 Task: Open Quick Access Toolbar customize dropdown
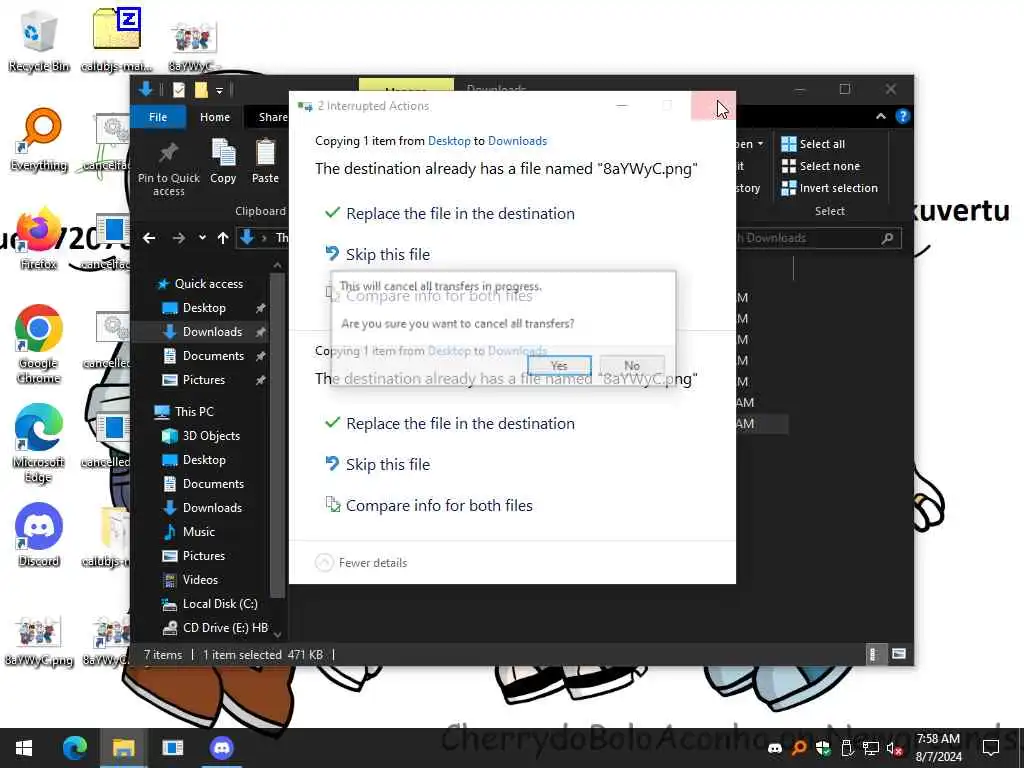(219, 89)
